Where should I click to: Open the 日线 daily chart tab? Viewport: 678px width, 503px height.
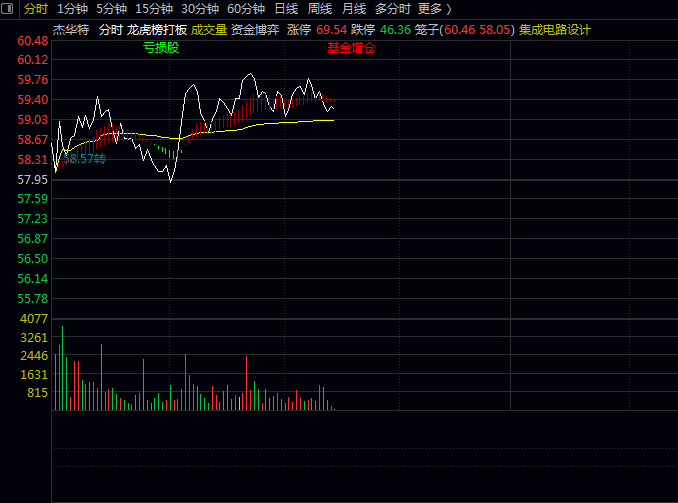coord(286,9)
